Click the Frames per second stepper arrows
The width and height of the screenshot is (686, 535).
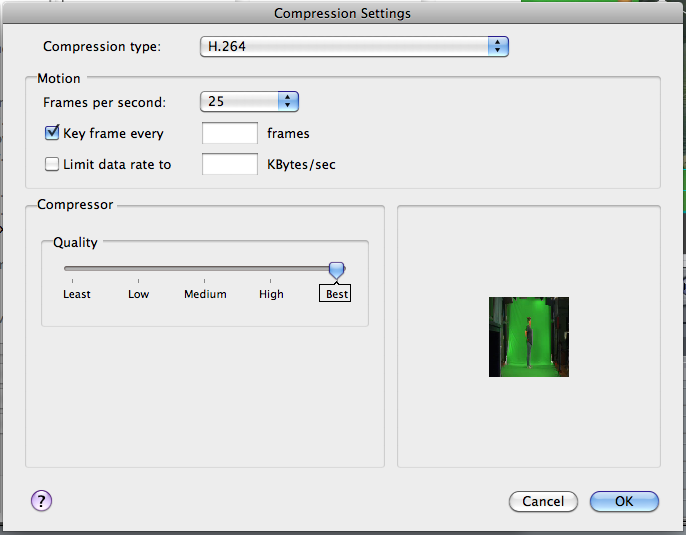[x=288, y=101]
